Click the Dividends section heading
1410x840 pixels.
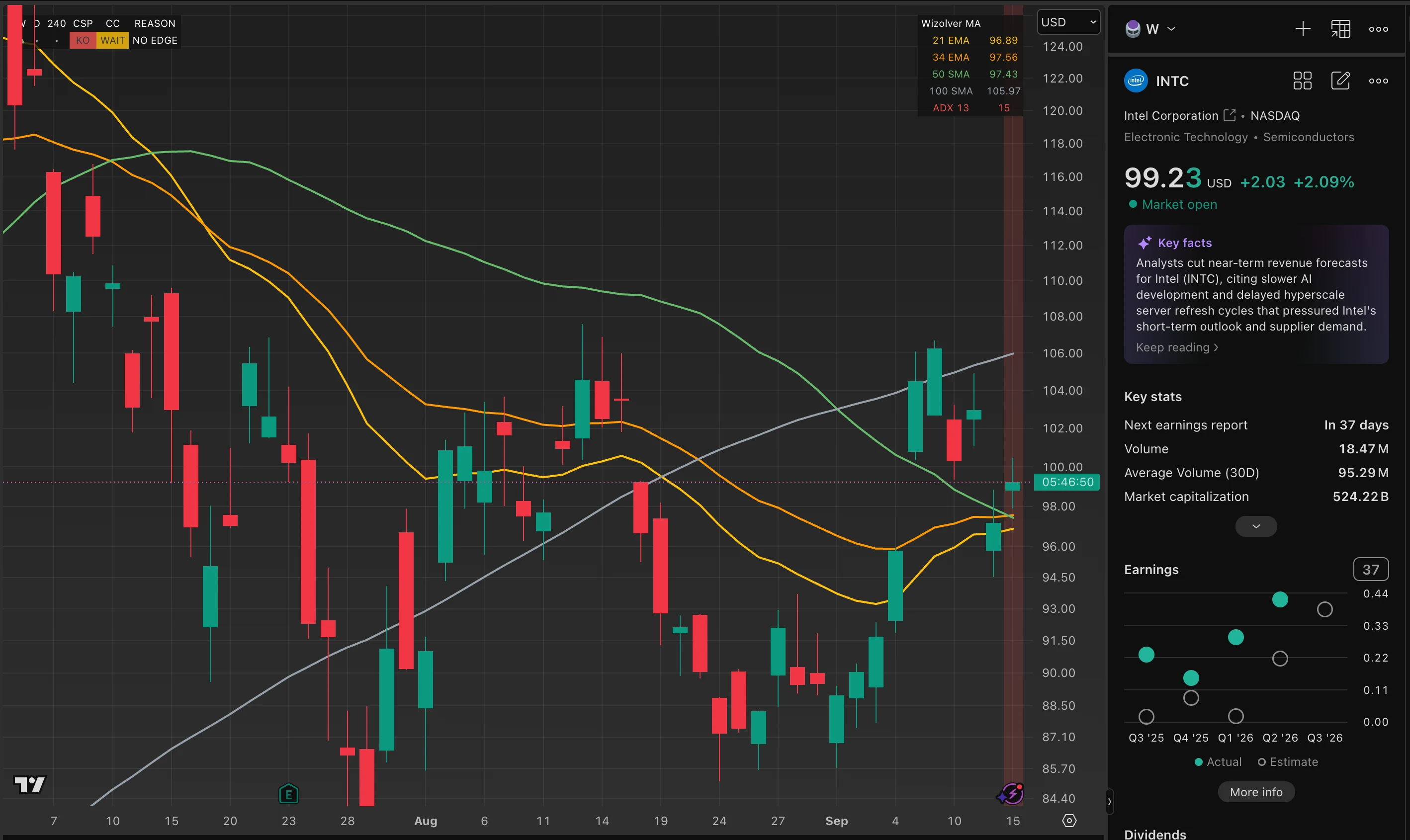click(x=1155, y=834)
